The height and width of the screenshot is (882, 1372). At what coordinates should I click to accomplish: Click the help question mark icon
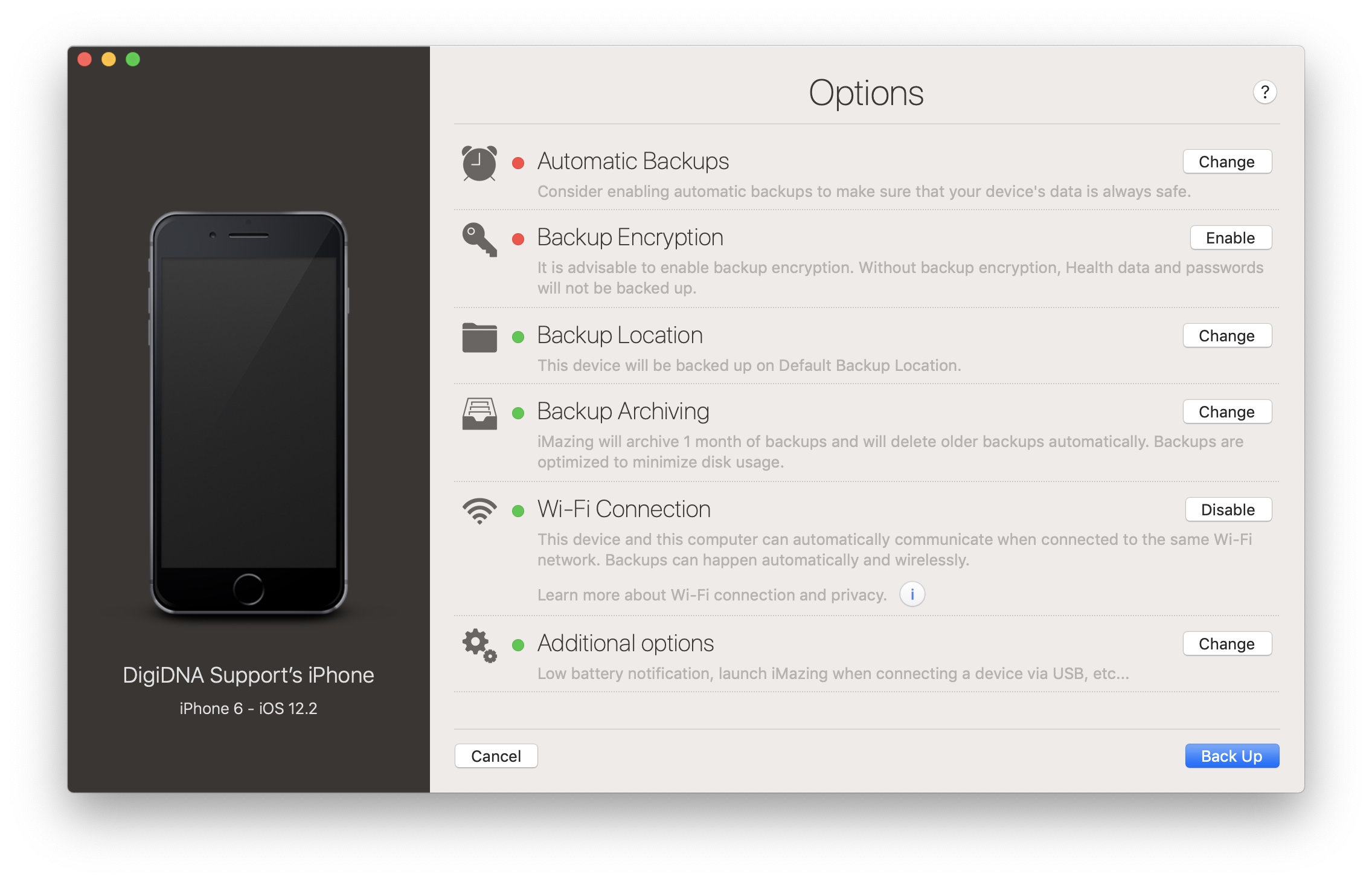pyautogui.click(x=1264, y=90)
